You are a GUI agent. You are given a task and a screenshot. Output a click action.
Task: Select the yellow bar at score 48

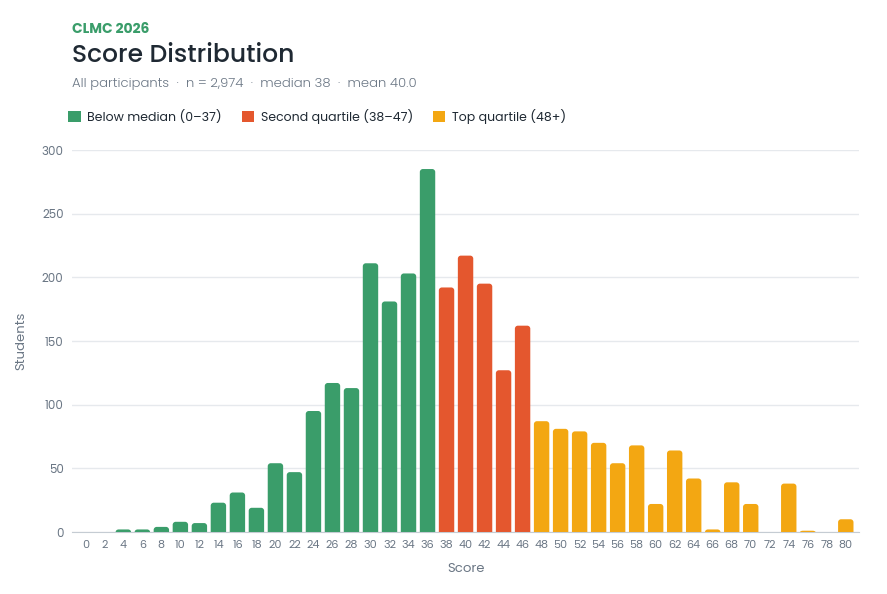click(x=541, y=477)
